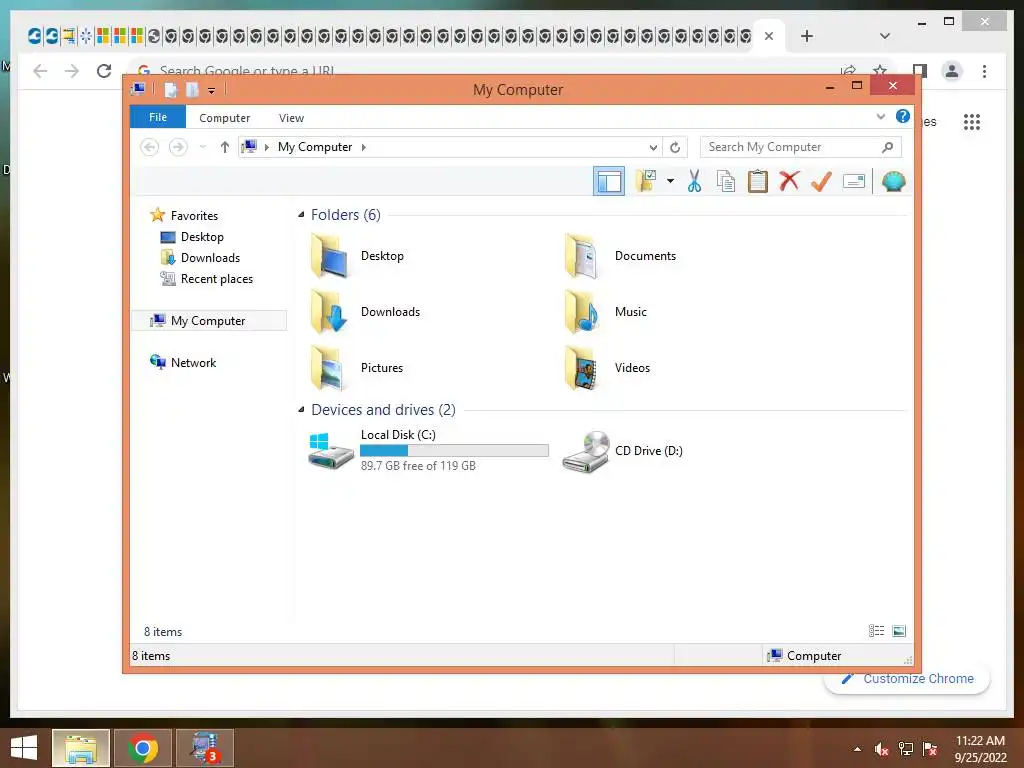Image resolution: width=1024 pixels, height=768 pixels.
Task: Open a new tab in Chrome
Action: coord(807,36)
